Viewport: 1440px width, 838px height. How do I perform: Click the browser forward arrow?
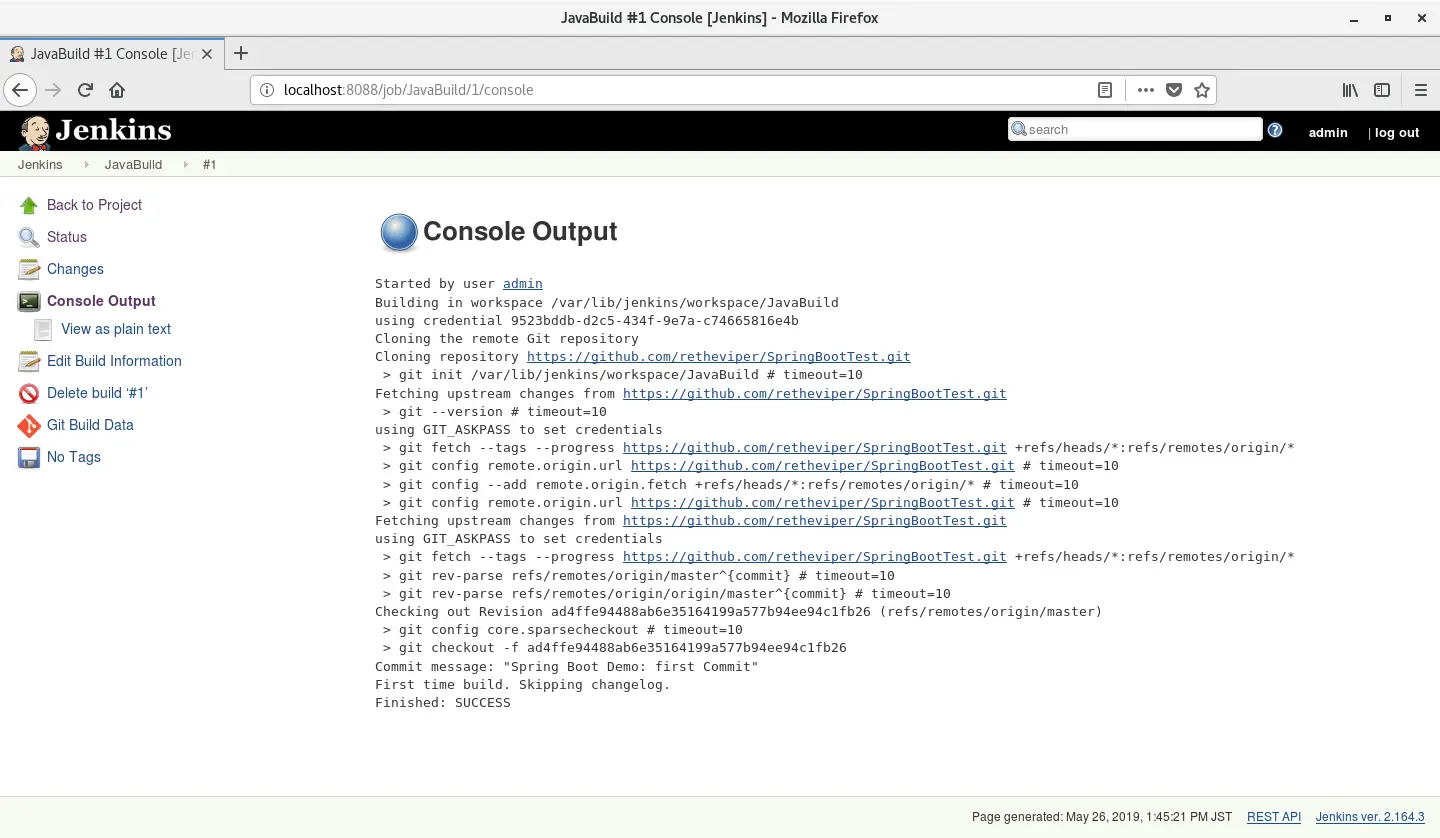click(53, 90)
